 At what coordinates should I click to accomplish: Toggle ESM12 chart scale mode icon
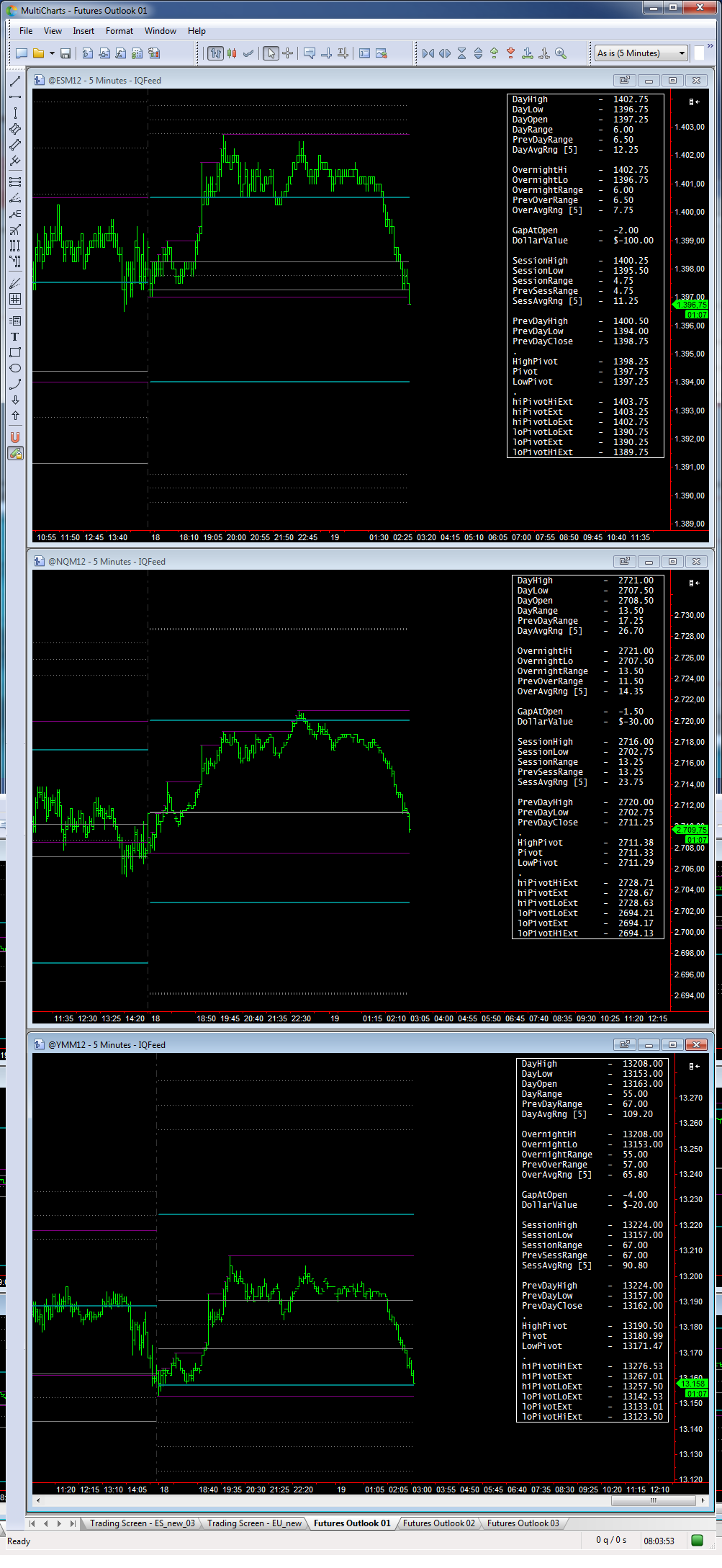694,102
